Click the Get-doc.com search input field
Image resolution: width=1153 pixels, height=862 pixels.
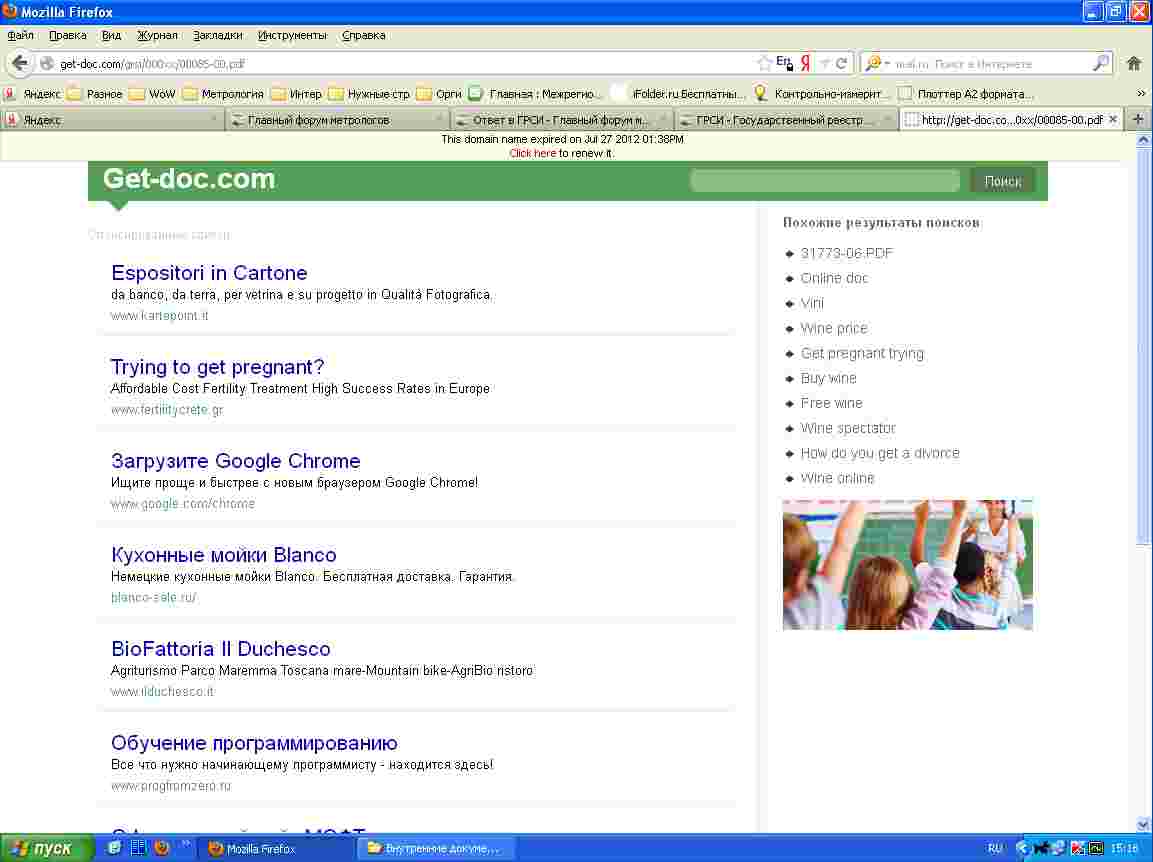[x=825, y=181]
